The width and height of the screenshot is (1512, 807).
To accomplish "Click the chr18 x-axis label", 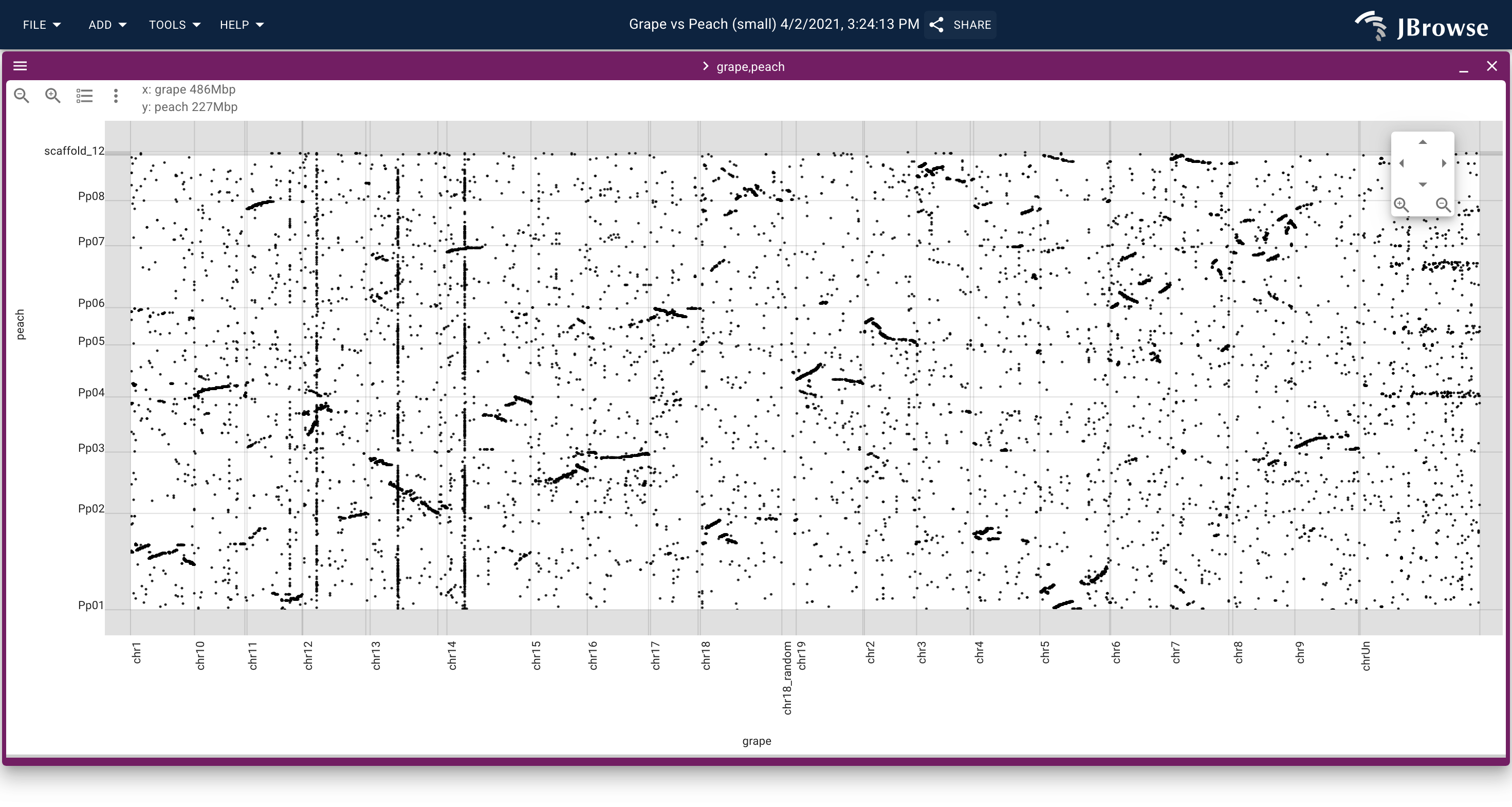I will [x=706, y=655].
